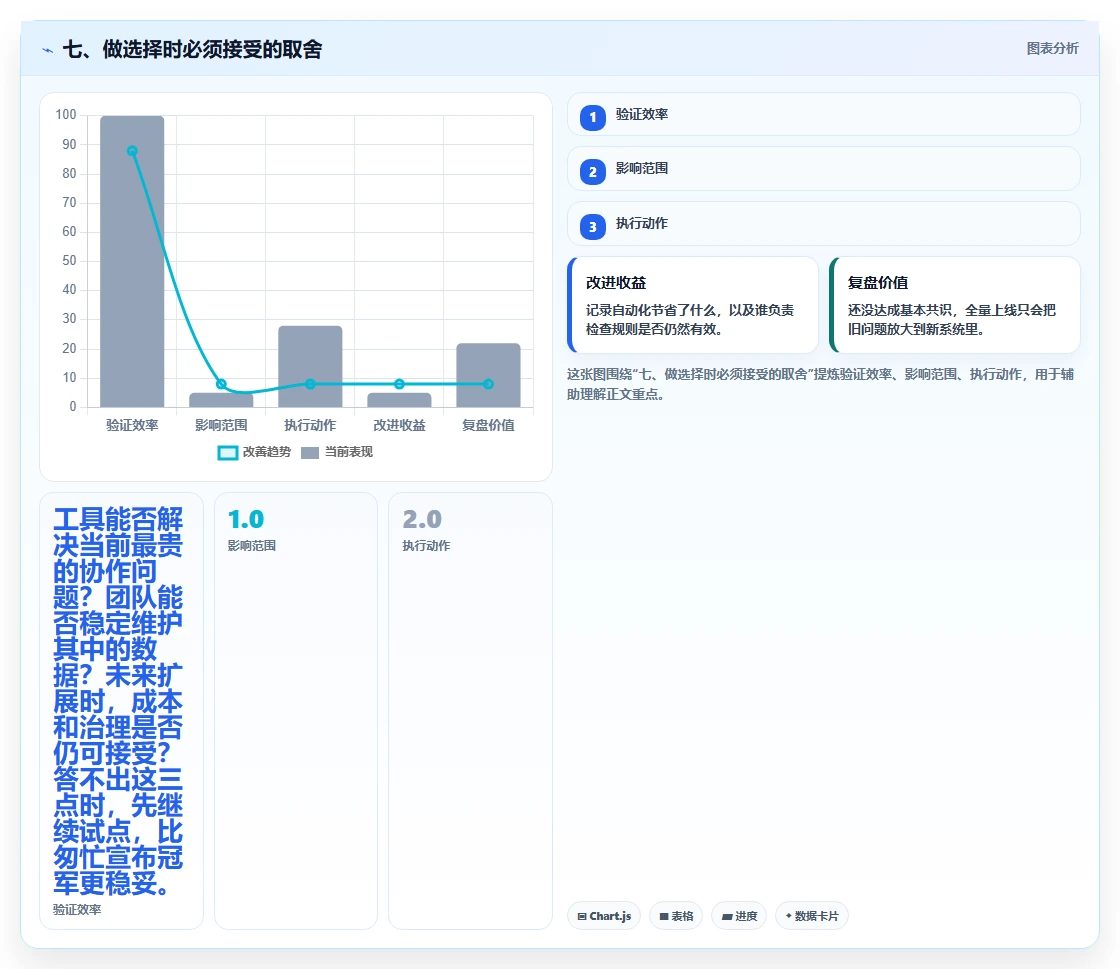Click the 影响范围 bar in the chart
Image resolution: width=1120 pixels, height=969 pixels.
tap(221, 400)
